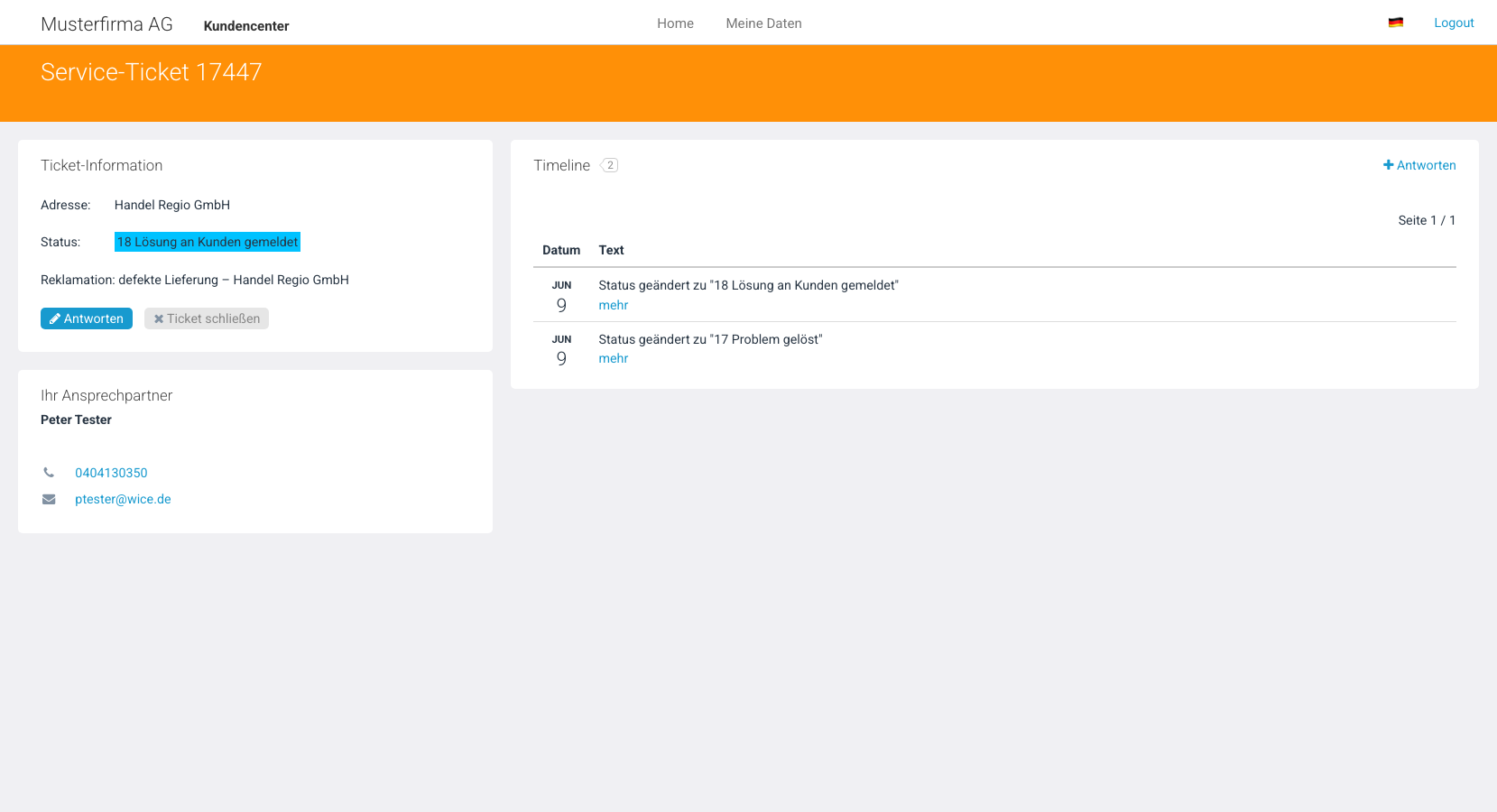Viewport: 1497px width, 812px height.
Task: Open mehr under '17 Problem gelöst' entry
Action: pyautogui.click(x=613, y=358)
